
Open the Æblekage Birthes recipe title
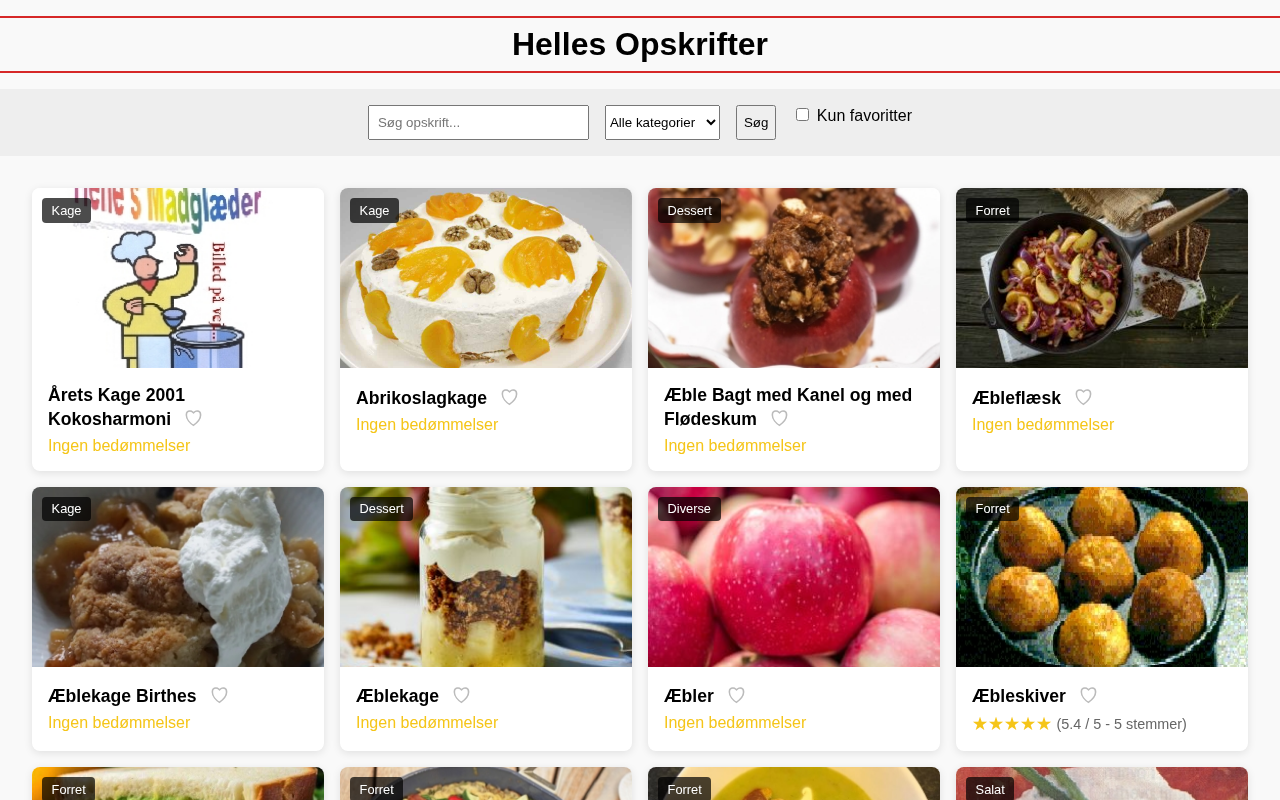coord(122,696)
